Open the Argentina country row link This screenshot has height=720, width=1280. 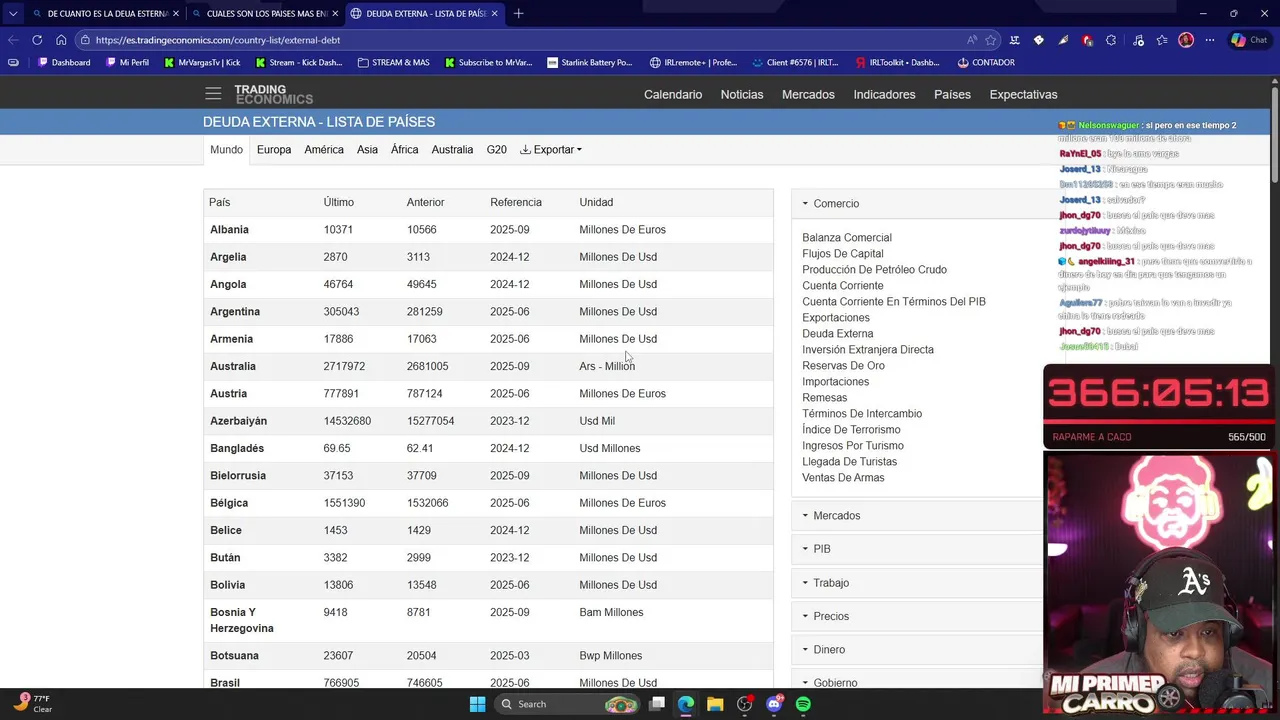[235, 311]
